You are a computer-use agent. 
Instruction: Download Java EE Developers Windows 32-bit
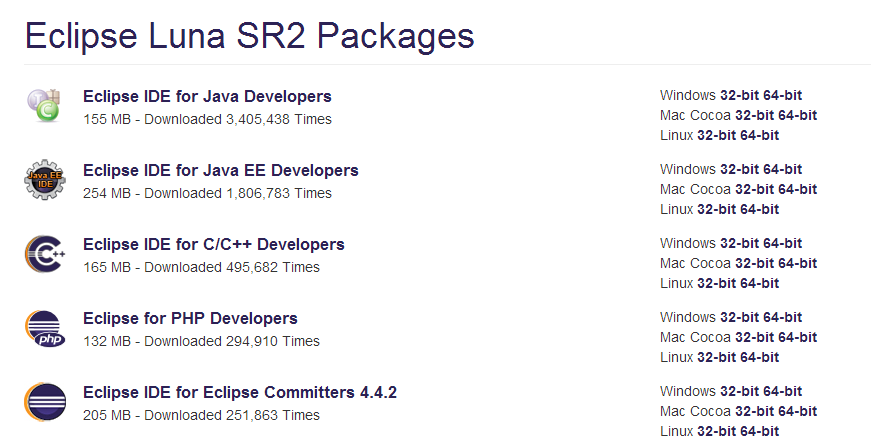(x=739, y=169)
